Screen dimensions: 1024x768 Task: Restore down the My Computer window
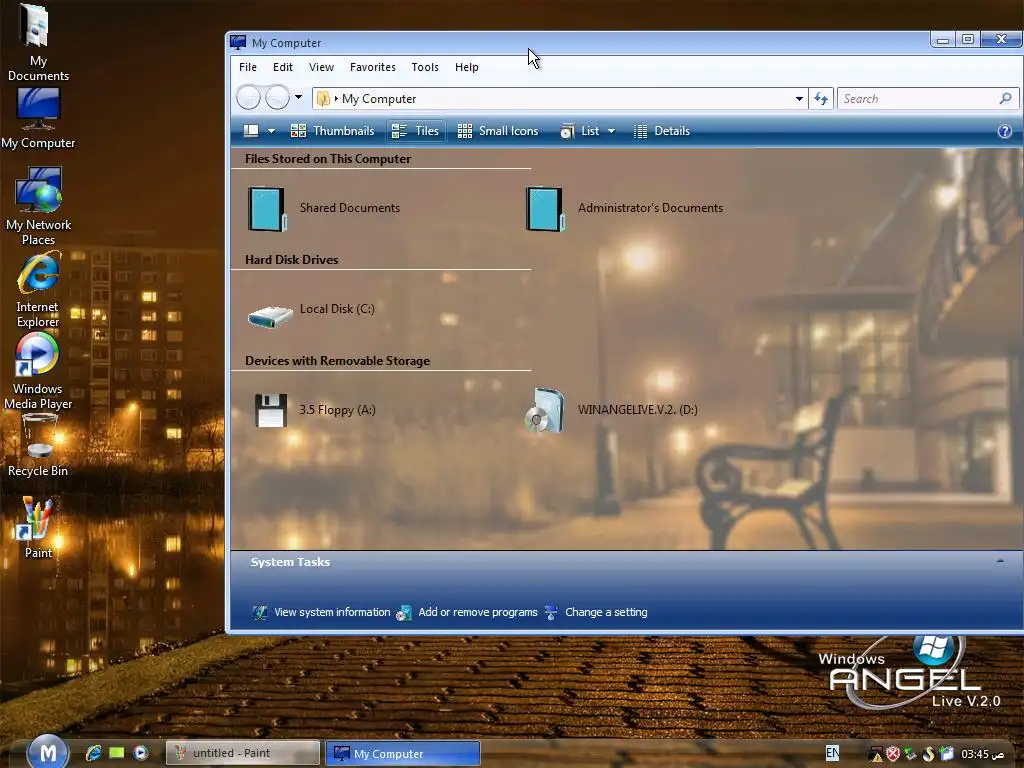tap(968, 39)
